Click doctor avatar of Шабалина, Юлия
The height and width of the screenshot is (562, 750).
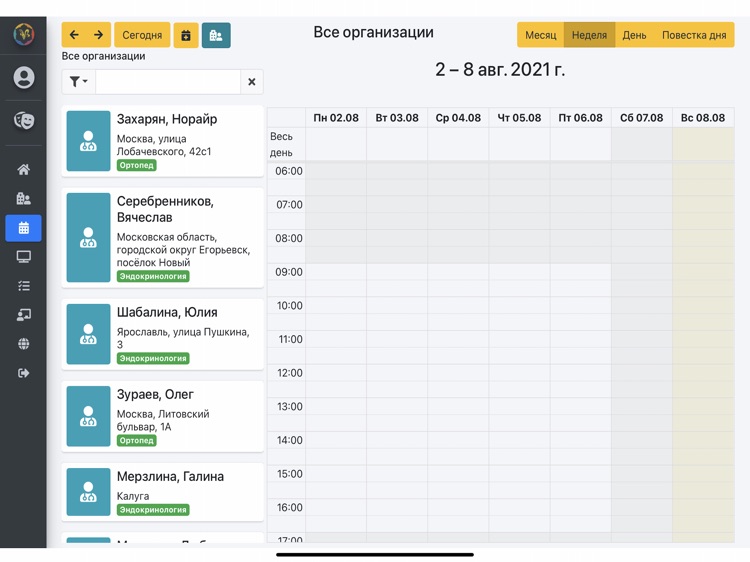[88, 334]
